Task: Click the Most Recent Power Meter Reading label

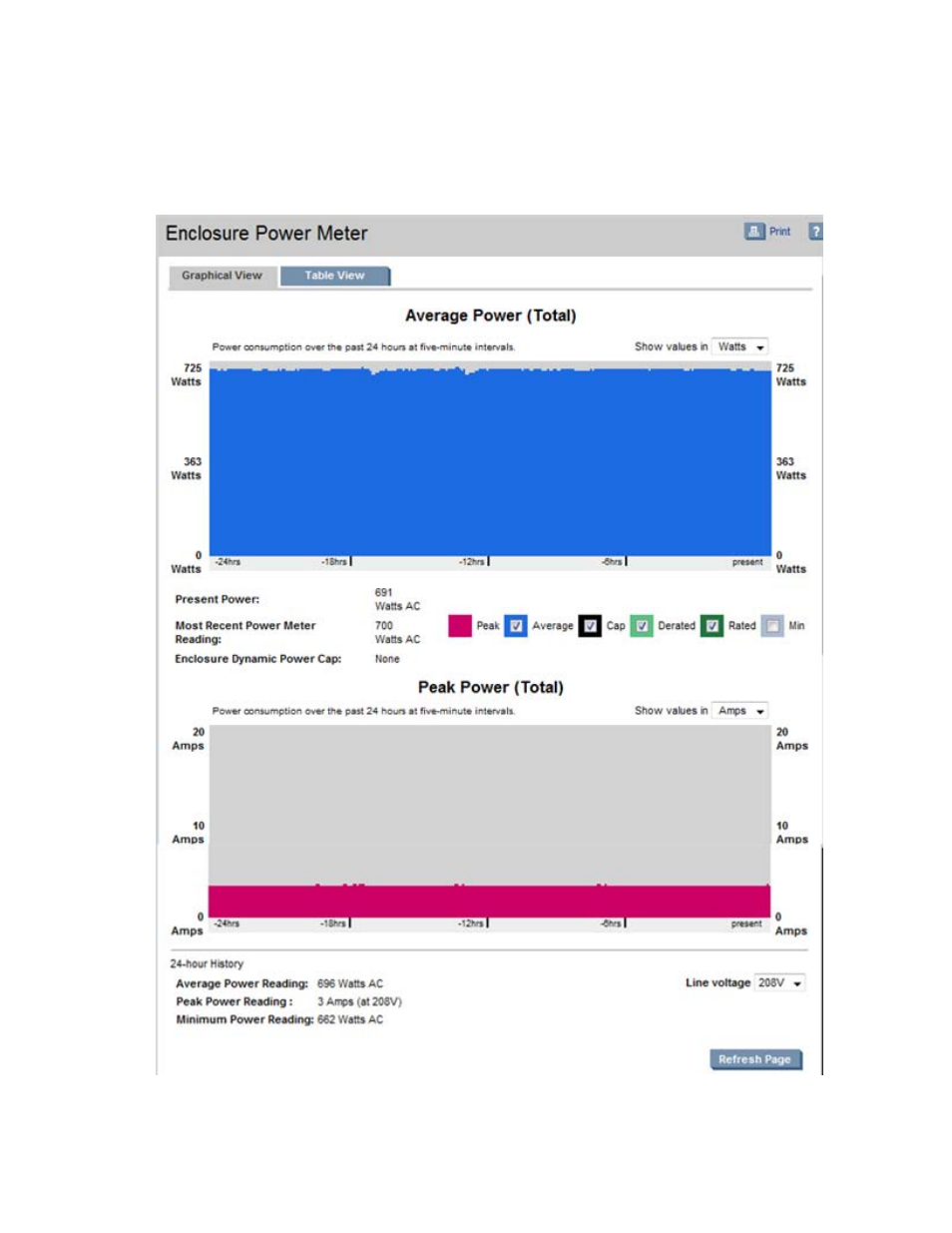Action: [244, 632]
